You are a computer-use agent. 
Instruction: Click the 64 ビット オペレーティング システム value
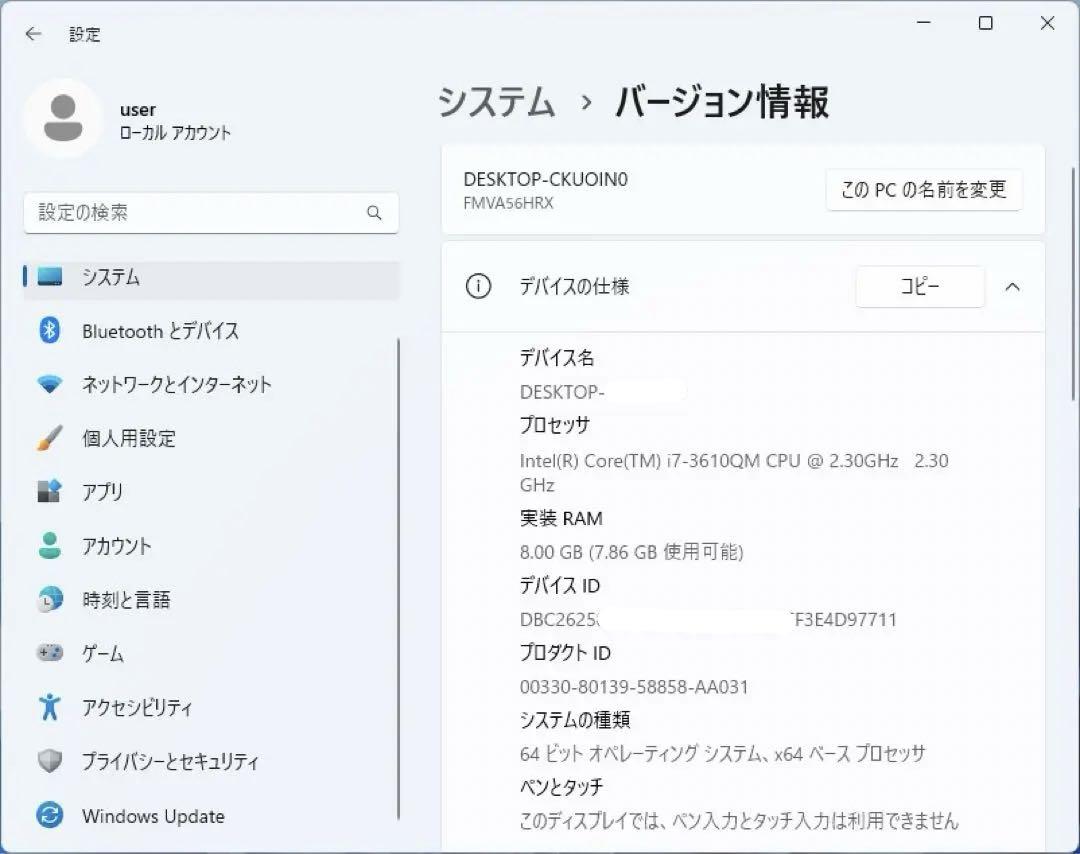(x=723, y=753)
